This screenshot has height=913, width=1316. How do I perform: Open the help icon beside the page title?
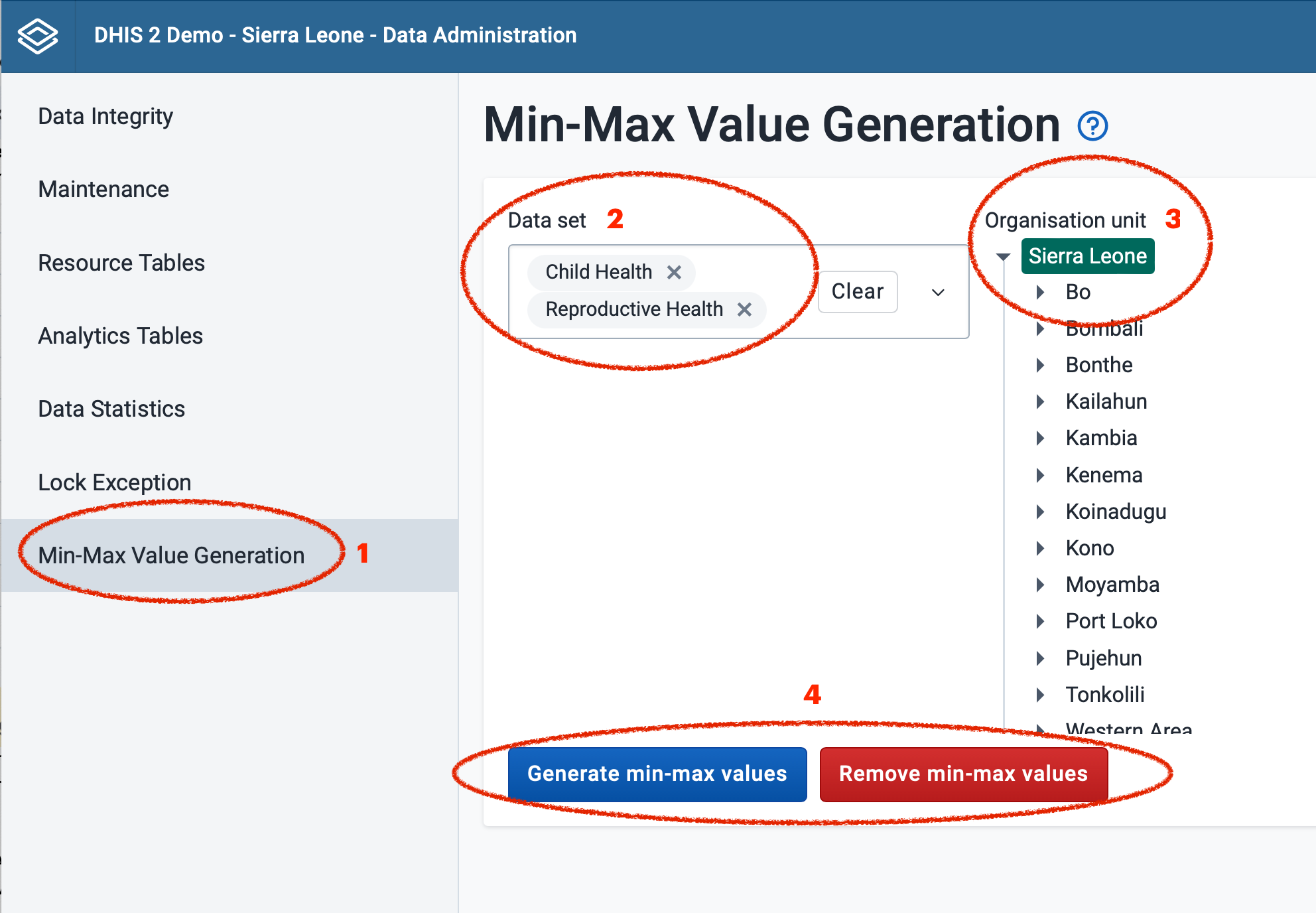point(1092,126)
